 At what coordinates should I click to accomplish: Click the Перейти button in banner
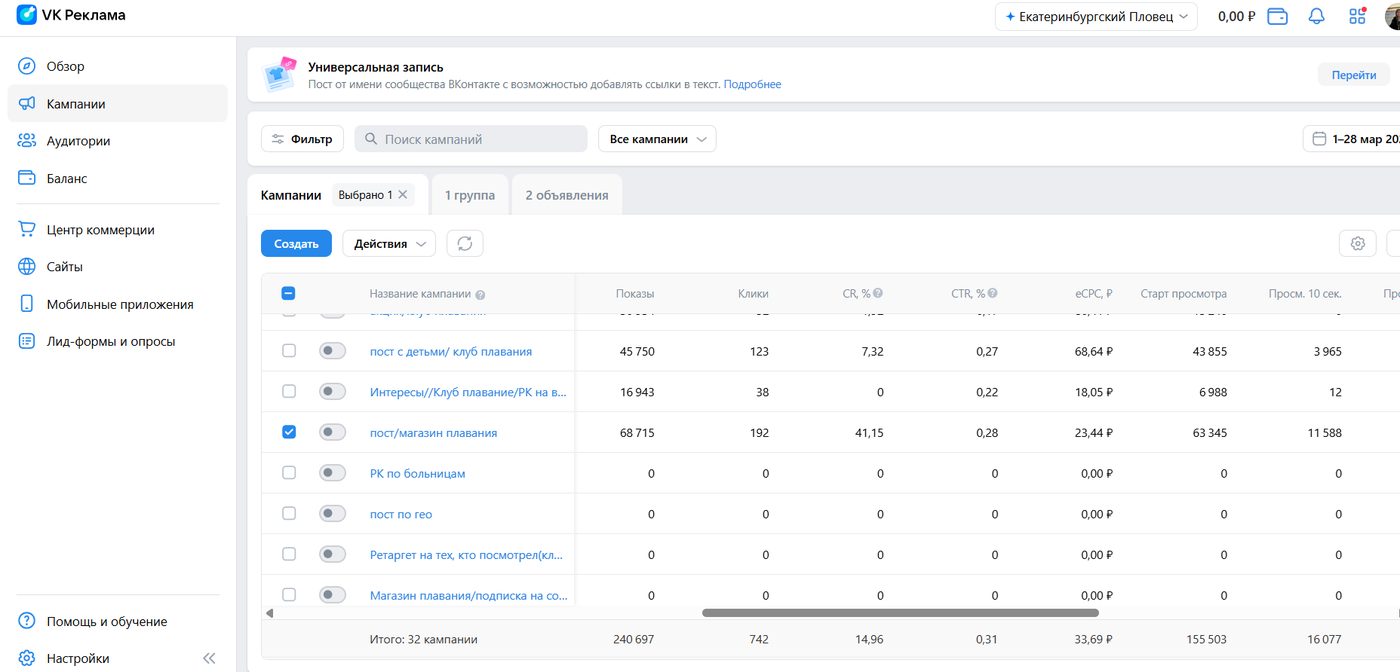pos(1354,75)
